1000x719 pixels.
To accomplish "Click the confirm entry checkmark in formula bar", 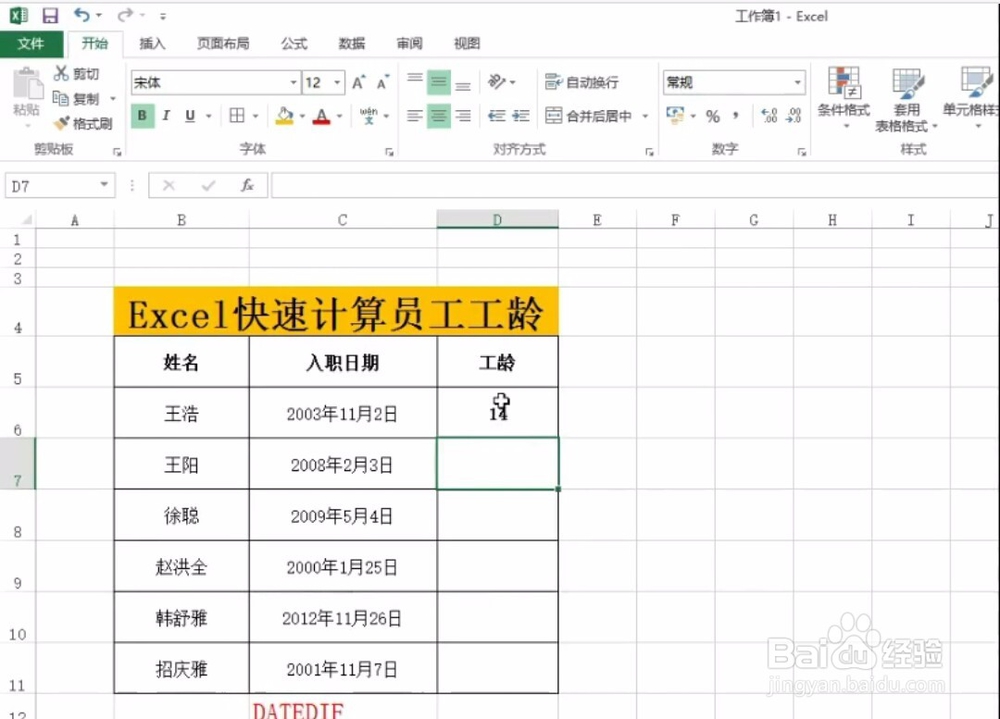I will click(208, 186).
